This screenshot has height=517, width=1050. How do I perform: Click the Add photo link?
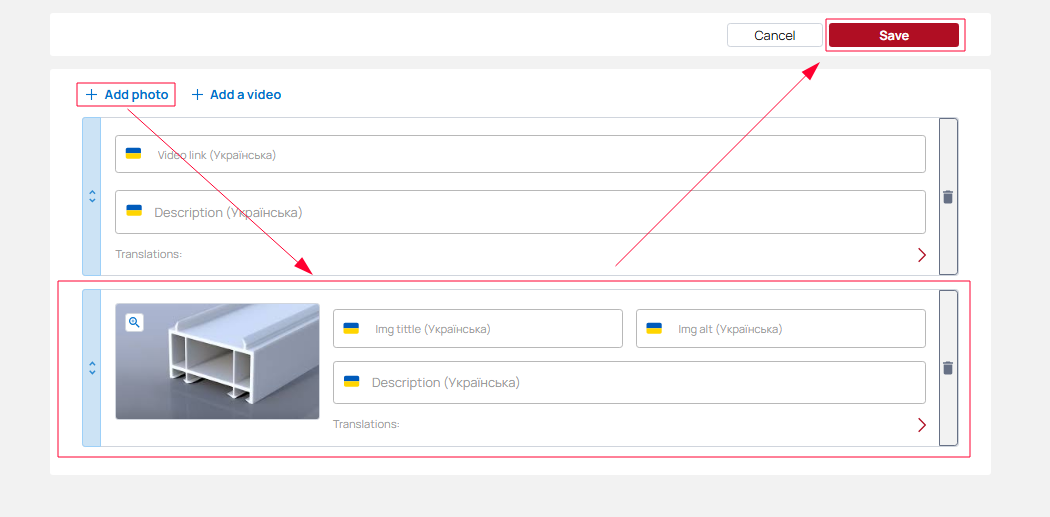coord(127,94)
